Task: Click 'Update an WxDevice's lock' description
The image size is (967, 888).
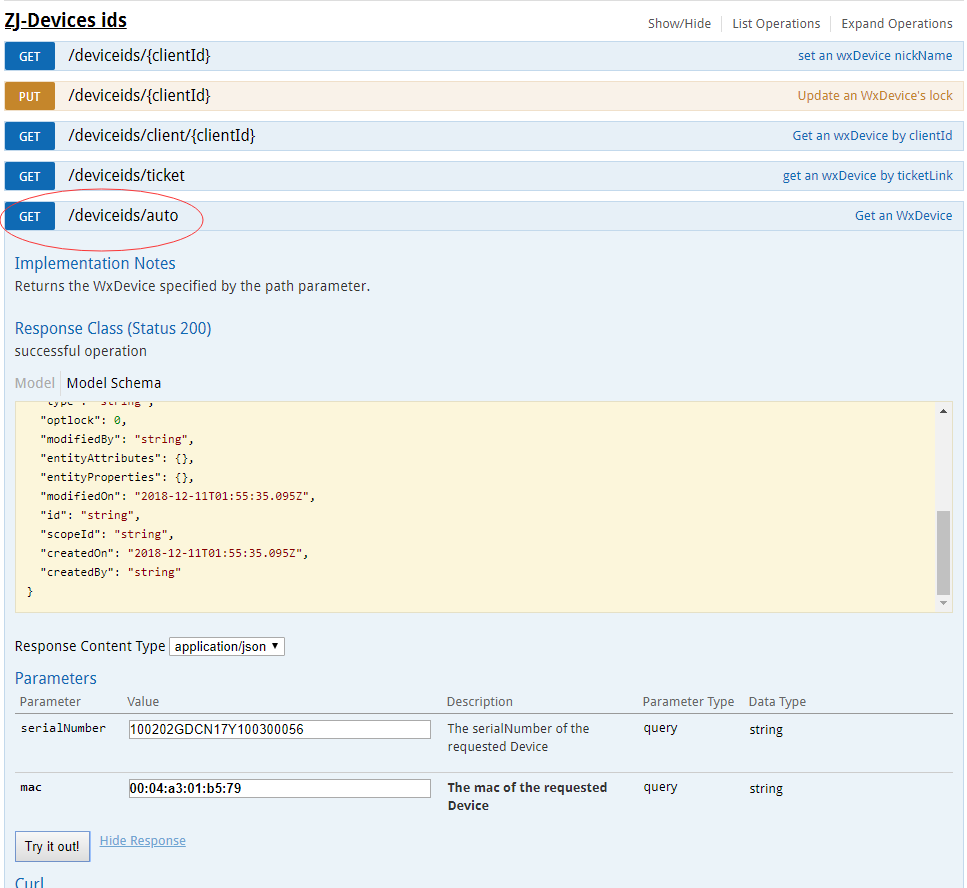Action: pyautogui.click(x=875, y=96)
